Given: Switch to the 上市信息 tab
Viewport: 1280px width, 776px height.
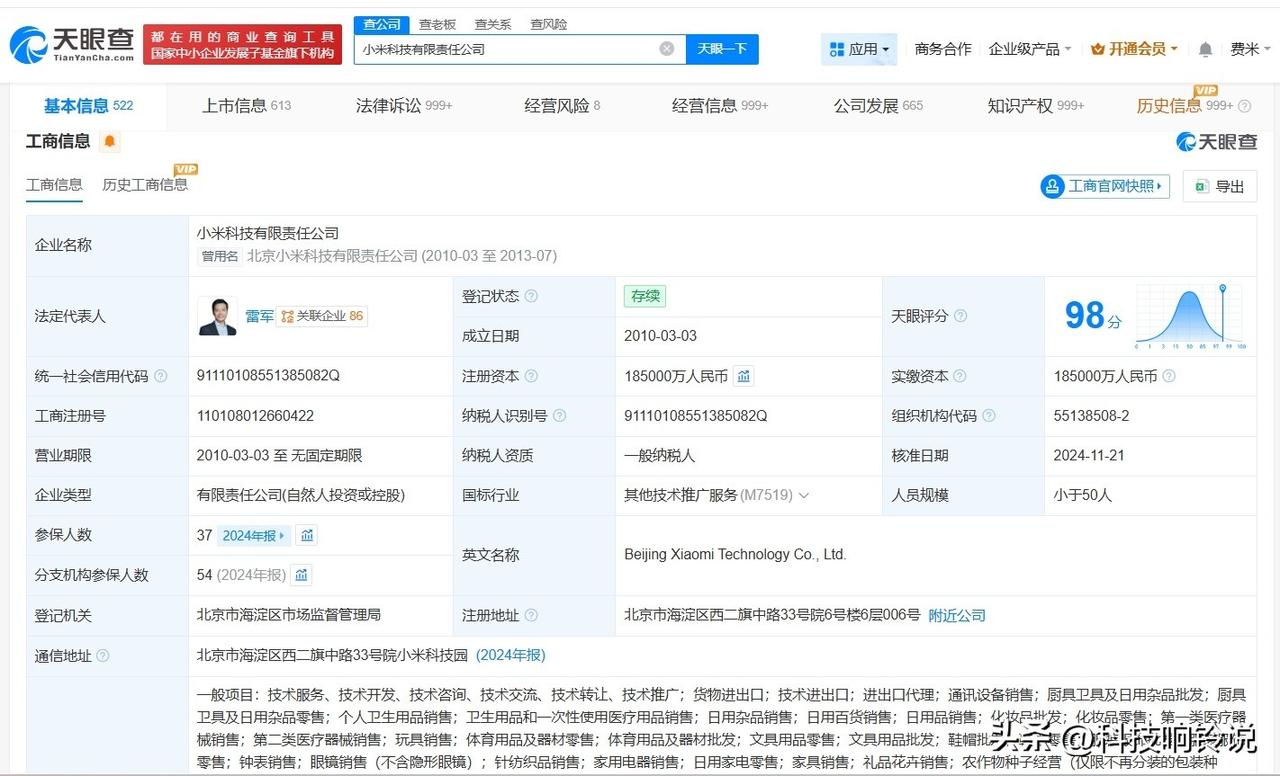Looking at the screenshot, I should click(x=246, y=106).
